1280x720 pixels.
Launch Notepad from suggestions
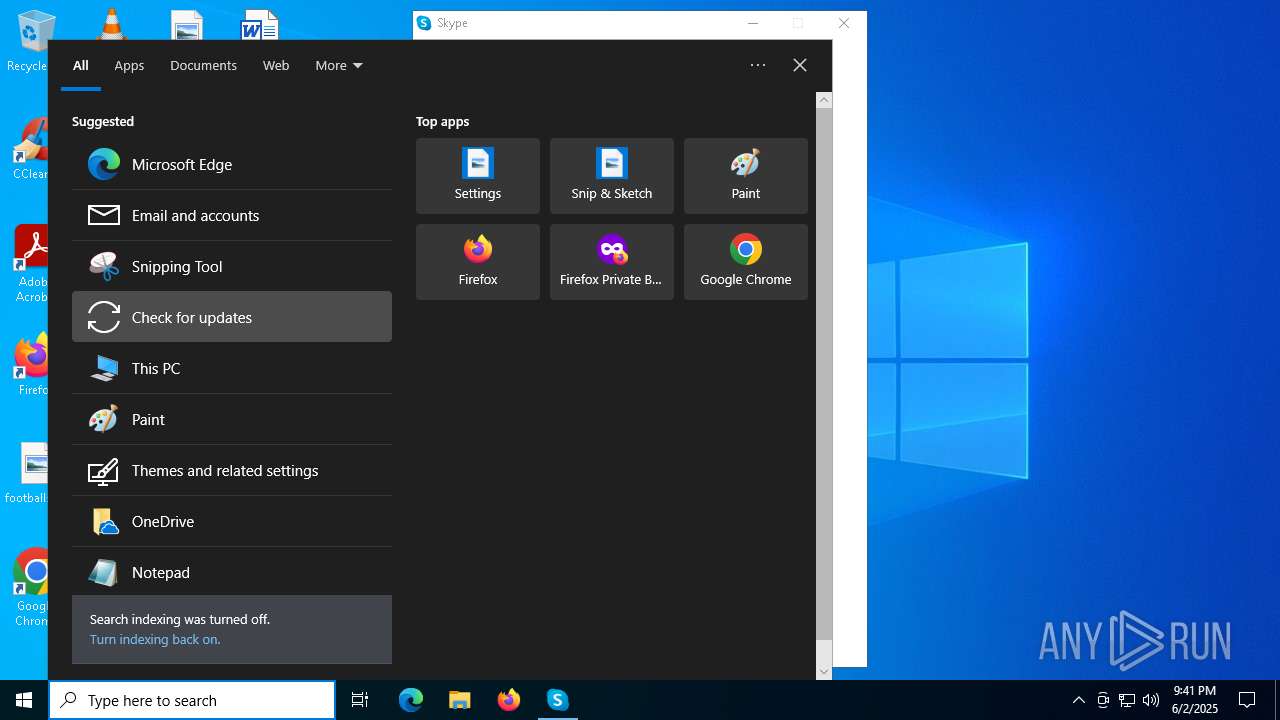[x=232, y=572]
